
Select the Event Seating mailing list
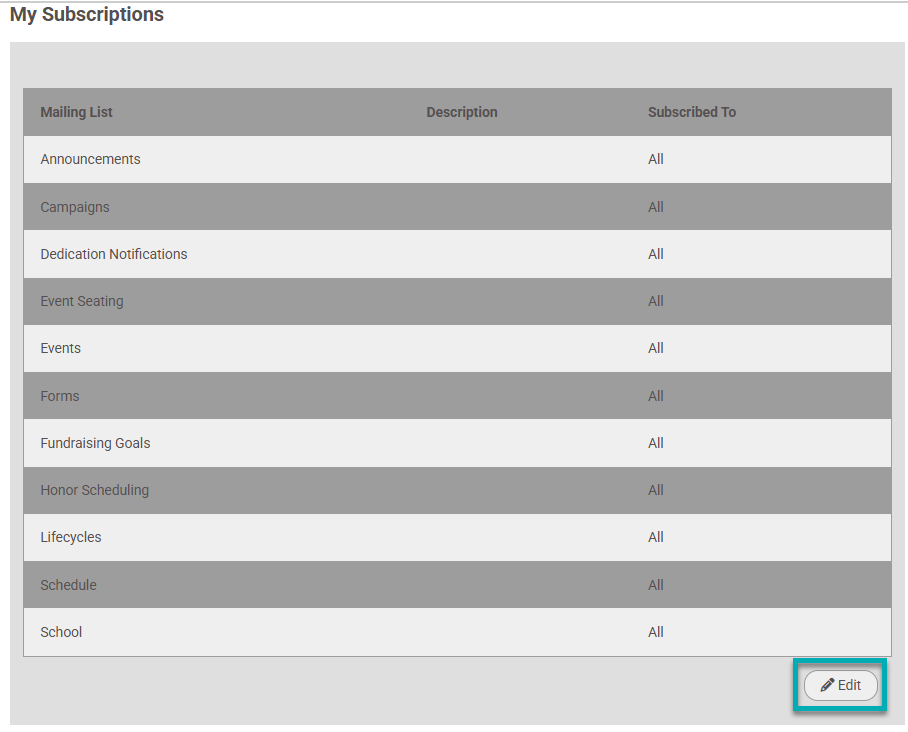click(82, 301)
